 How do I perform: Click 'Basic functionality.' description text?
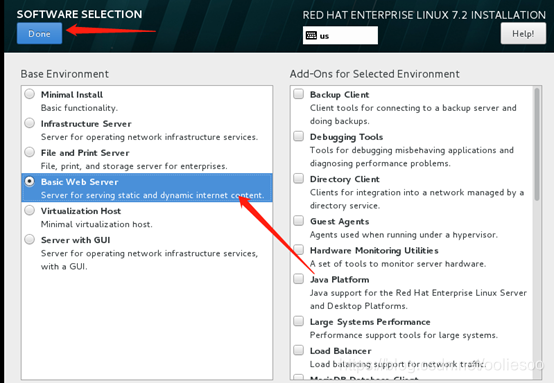79,108
